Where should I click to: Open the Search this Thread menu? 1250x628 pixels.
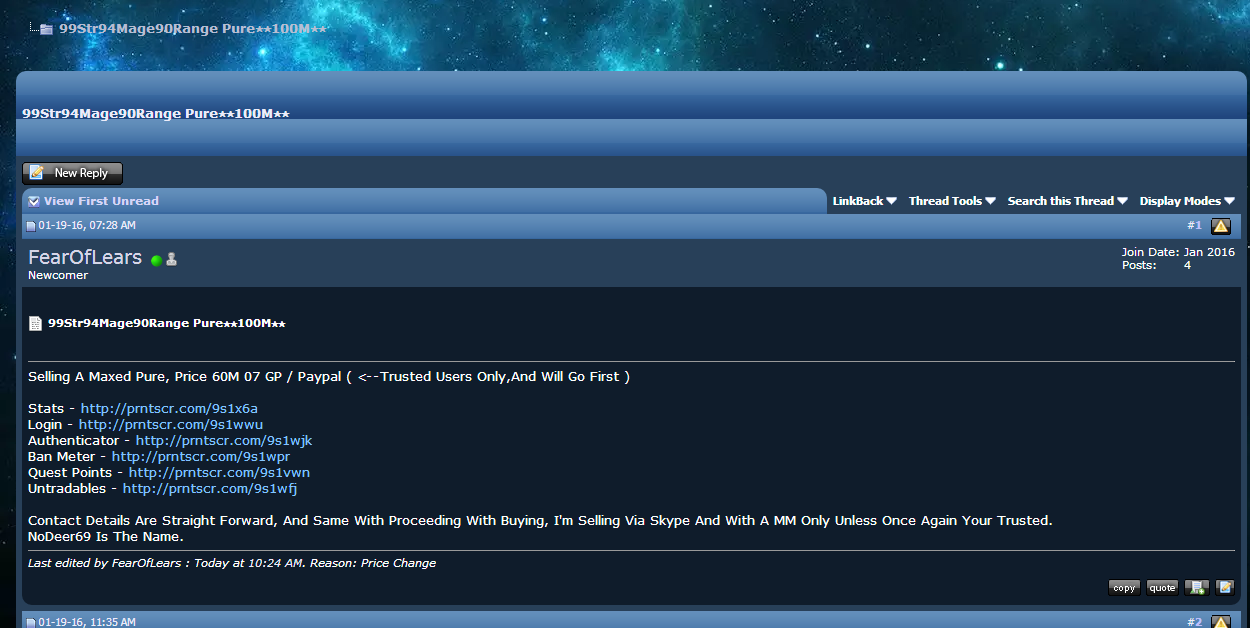coord(1068,201)
